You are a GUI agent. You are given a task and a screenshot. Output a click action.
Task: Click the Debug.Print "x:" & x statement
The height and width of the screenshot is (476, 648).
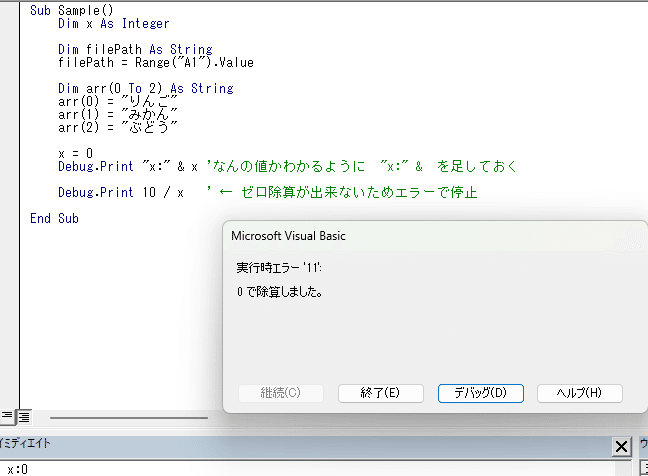click(128, 167)
